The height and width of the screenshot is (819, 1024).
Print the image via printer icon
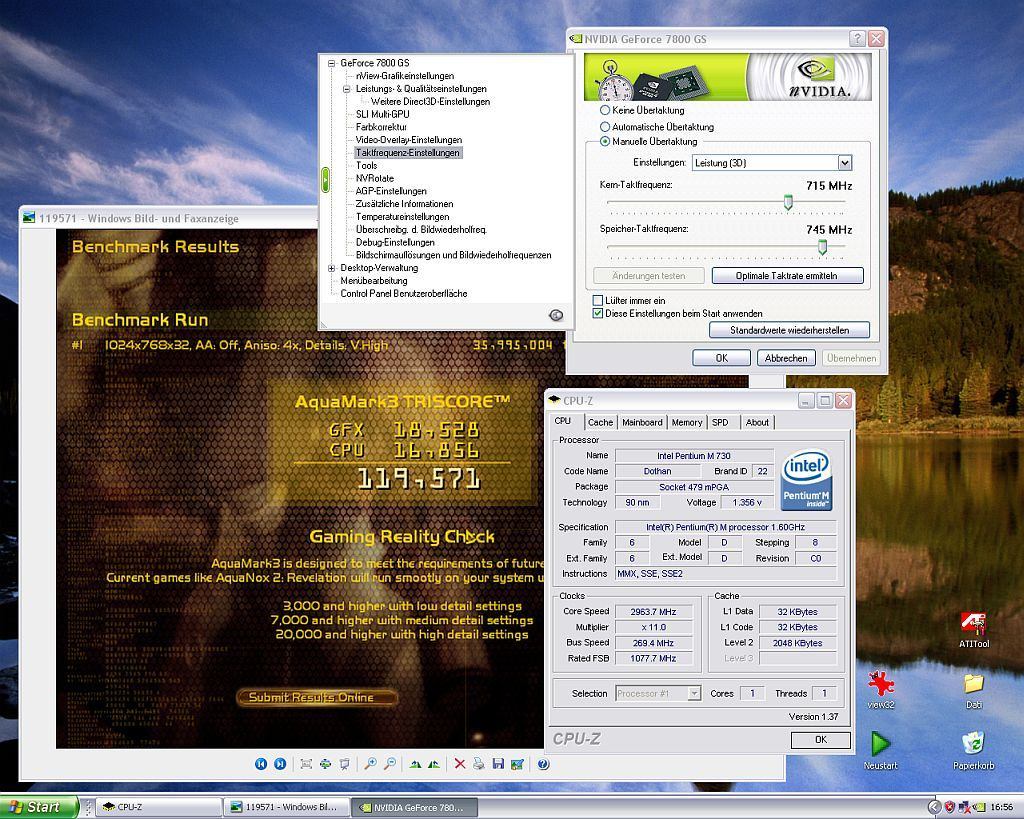479,763
